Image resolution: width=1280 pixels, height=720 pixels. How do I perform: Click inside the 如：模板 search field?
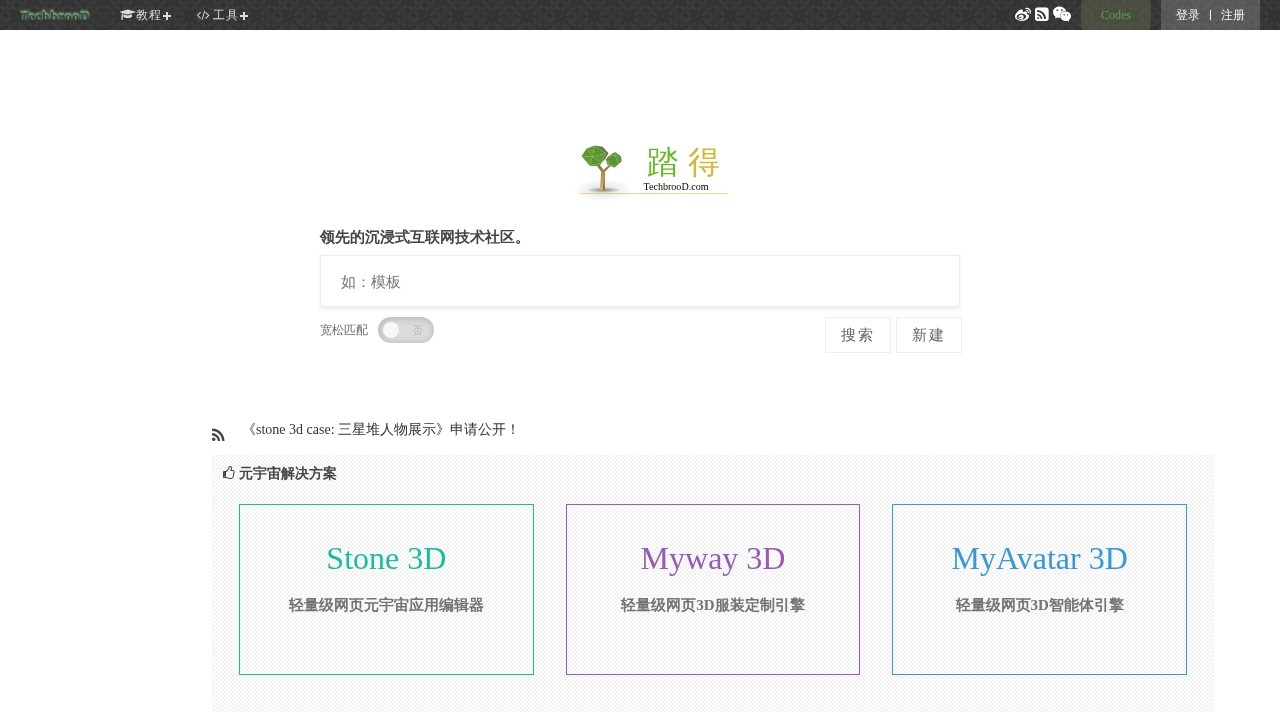[x=639, y=281]
